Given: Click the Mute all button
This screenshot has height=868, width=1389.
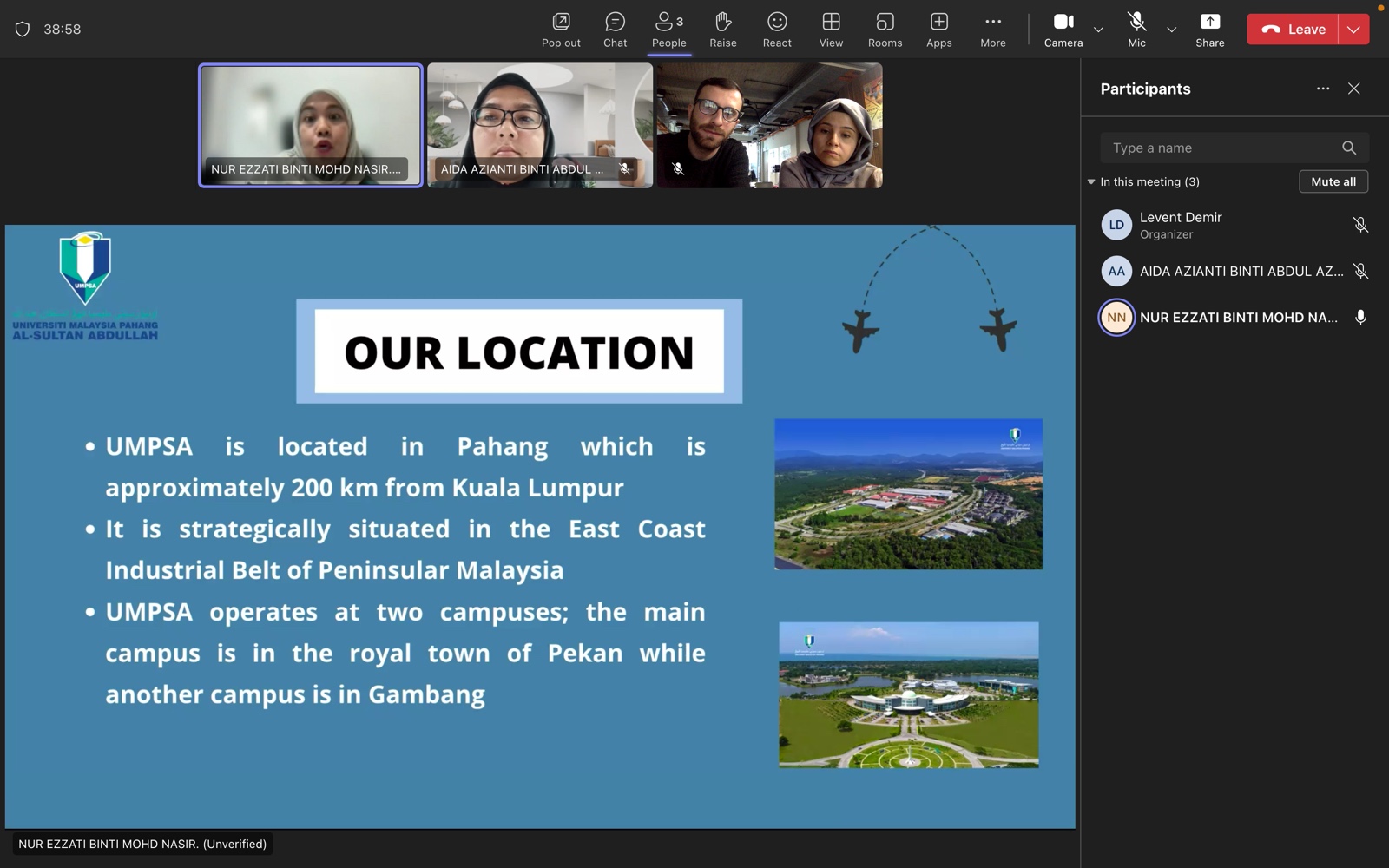Looking at the screenshot, I should 1333,181.
